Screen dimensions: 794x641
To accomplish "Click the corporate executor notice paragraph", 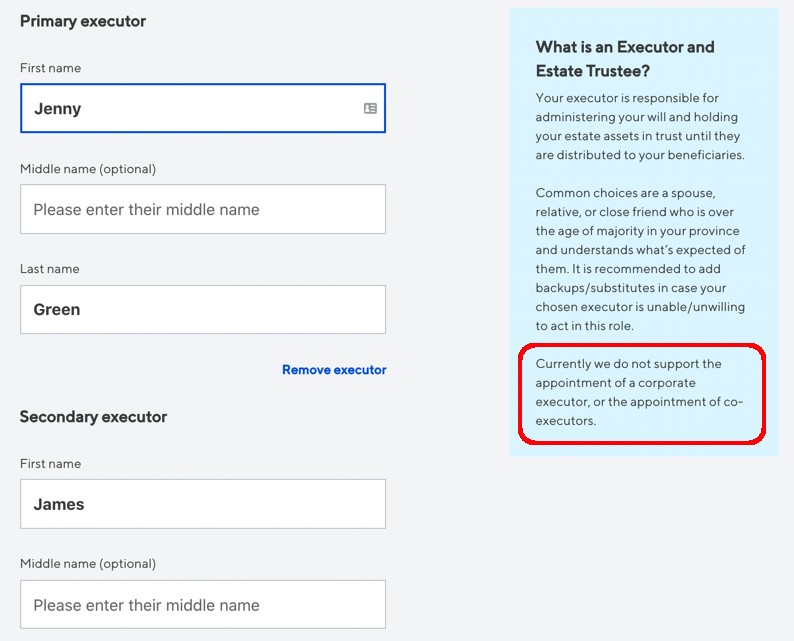I will [x=639, y=392].
